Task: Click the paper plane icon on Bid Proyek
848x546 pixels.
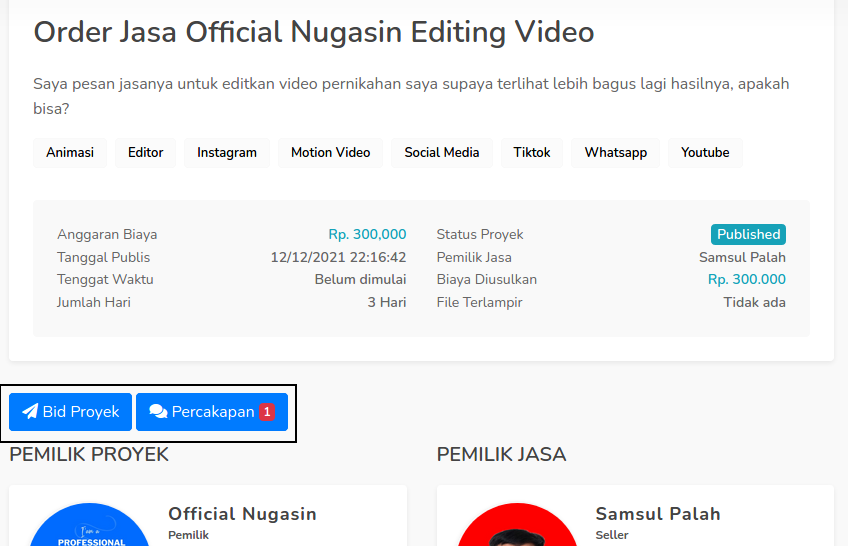Action: 30,411
